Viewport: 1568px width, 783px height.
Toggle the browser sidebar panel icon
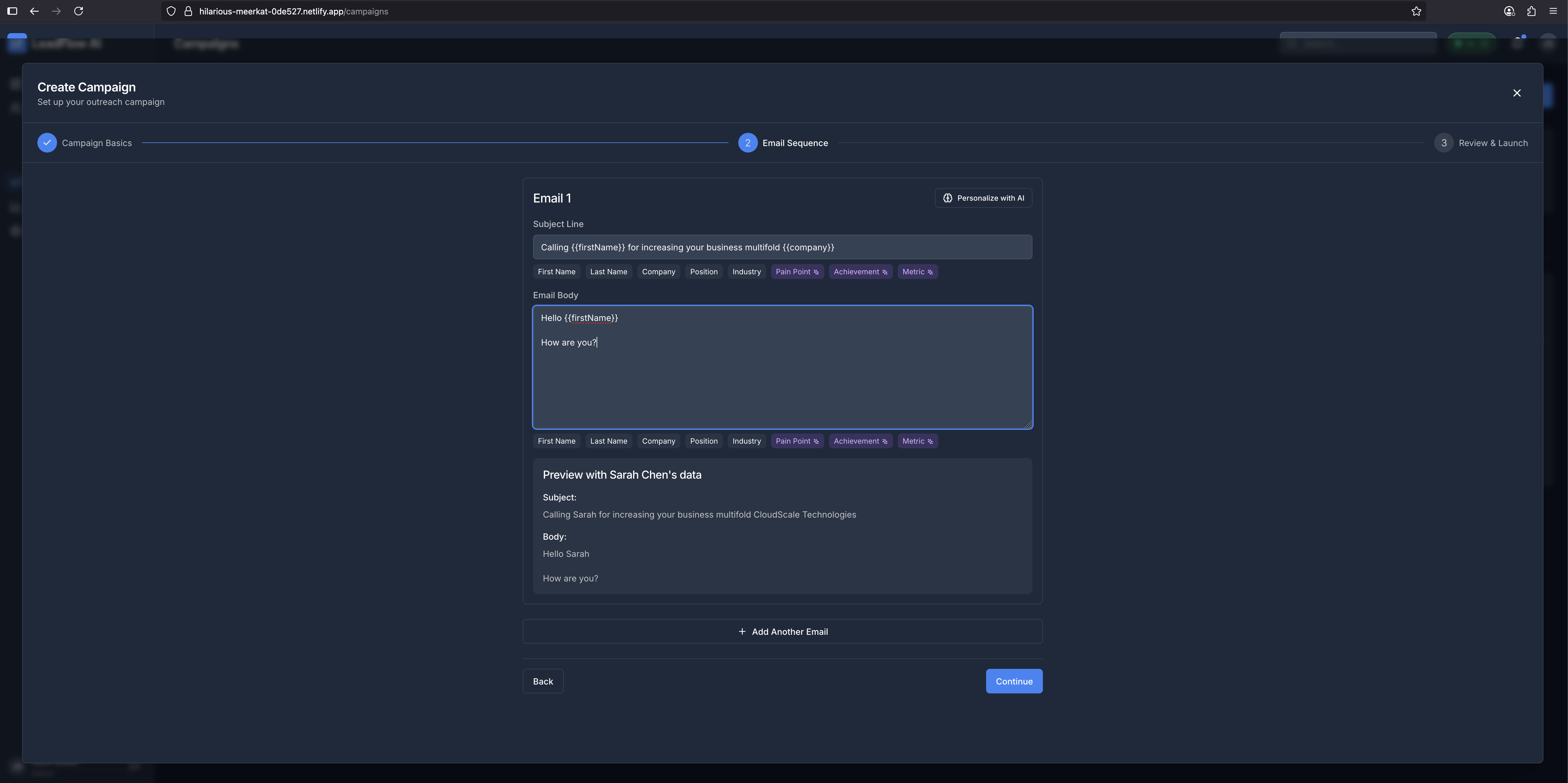(x=12, y=11)
